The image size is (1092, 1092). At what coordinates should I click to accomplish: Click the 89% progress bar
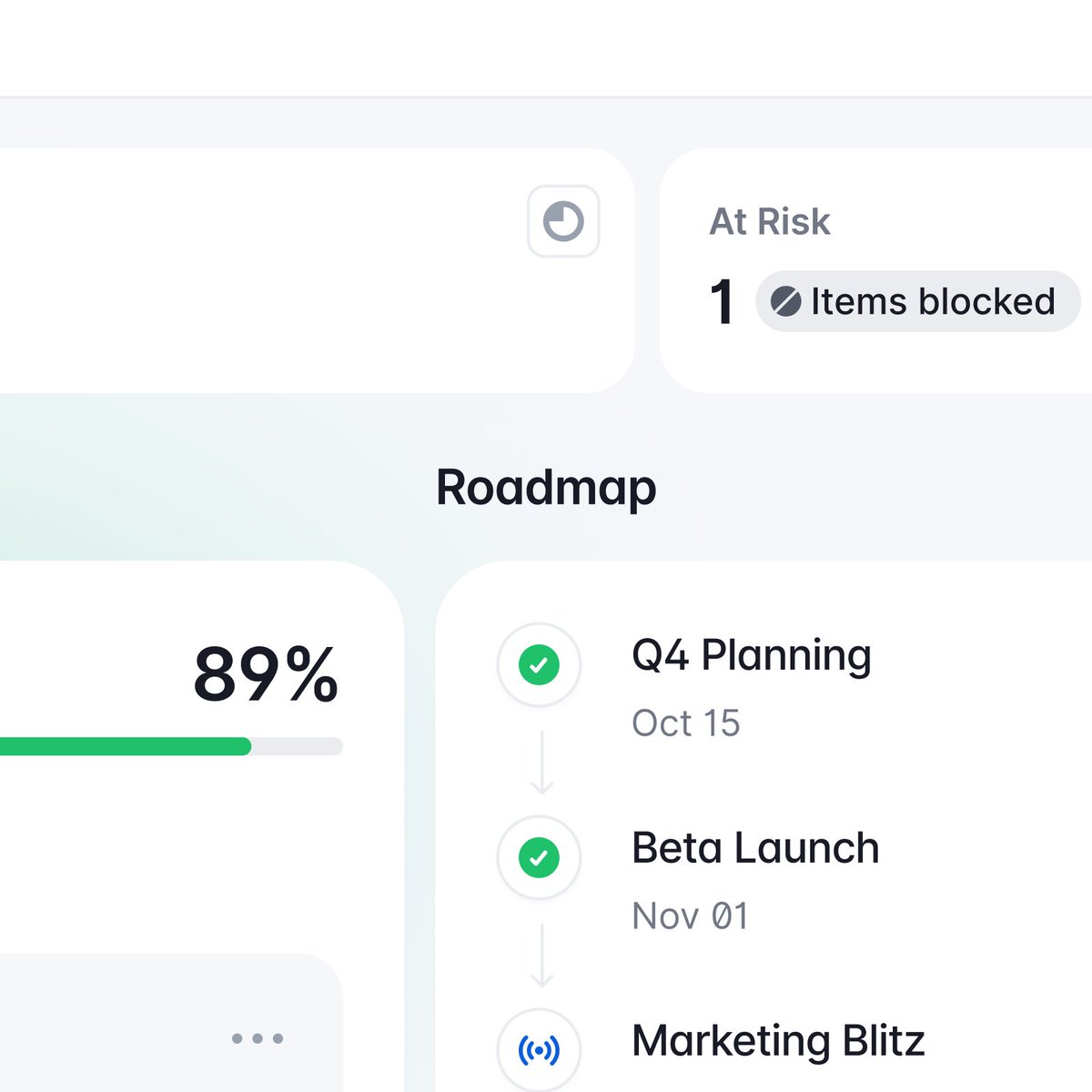click(x=171, y=746)
